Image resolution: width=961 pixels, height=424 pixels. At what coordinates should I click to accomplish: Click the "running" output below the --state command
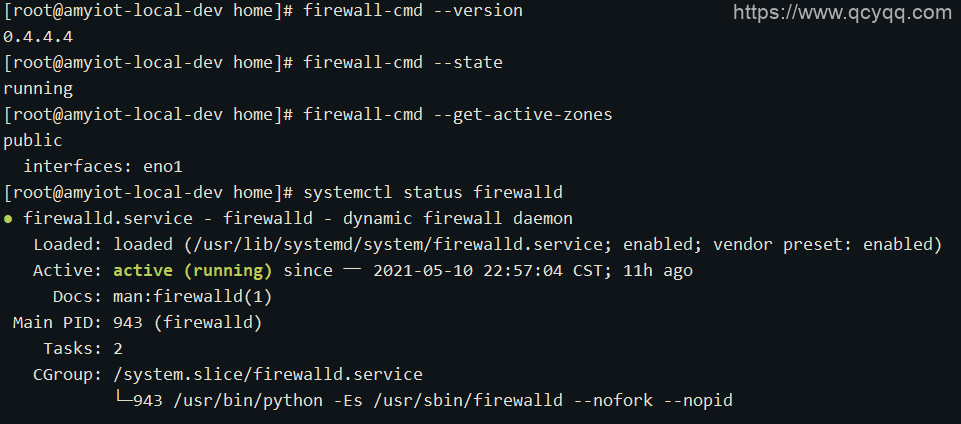click(x=38, y=88)
